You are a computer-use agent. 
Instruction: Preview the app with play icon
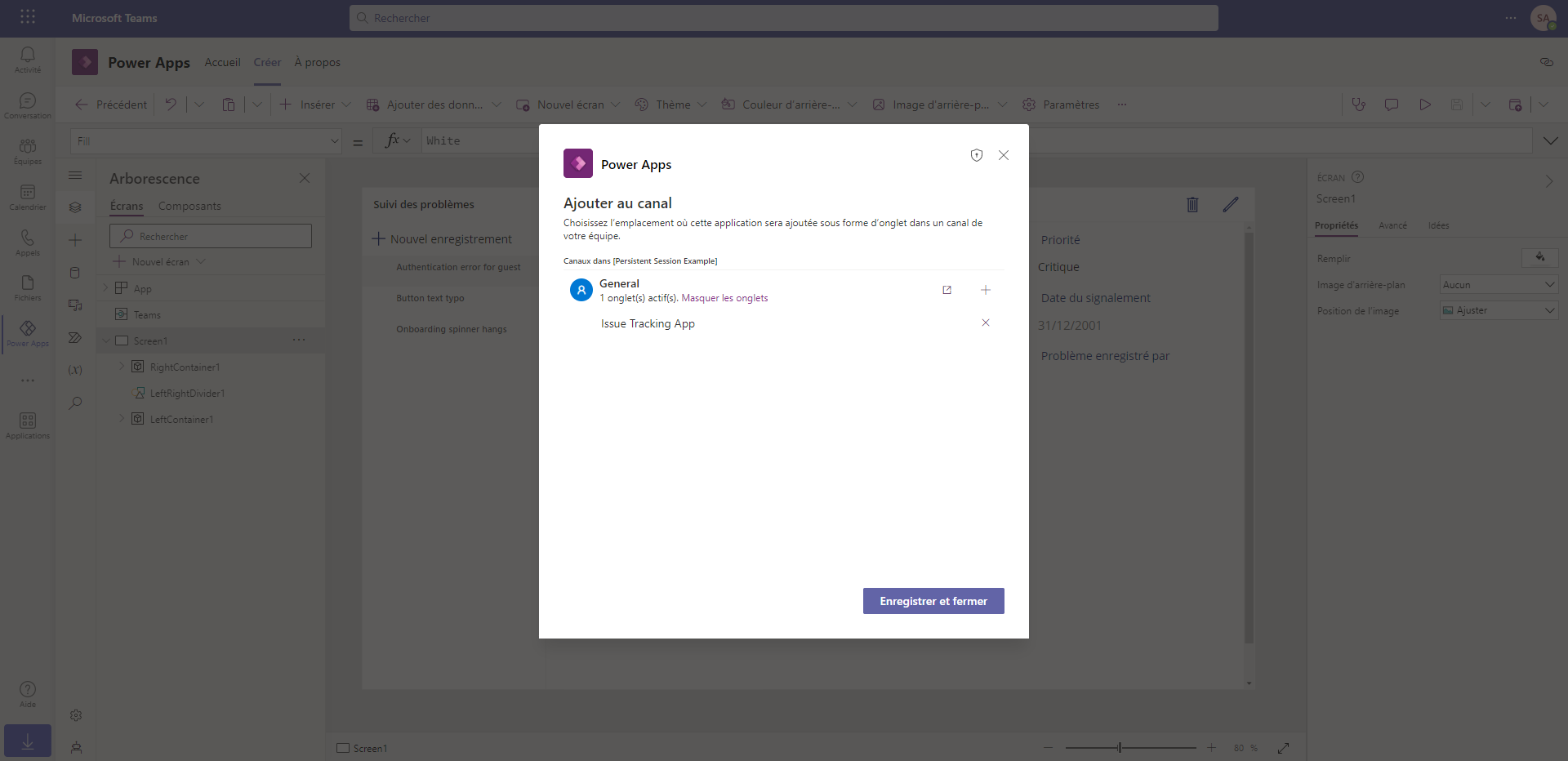[1425, 105]
